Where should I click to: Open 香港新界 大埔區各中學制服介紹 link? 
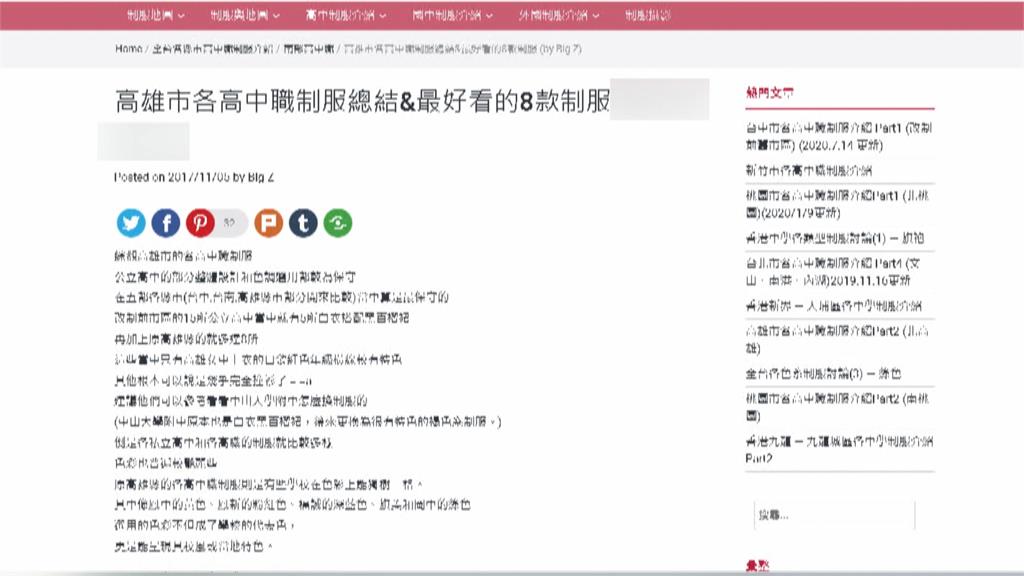[x=833, y=306]
